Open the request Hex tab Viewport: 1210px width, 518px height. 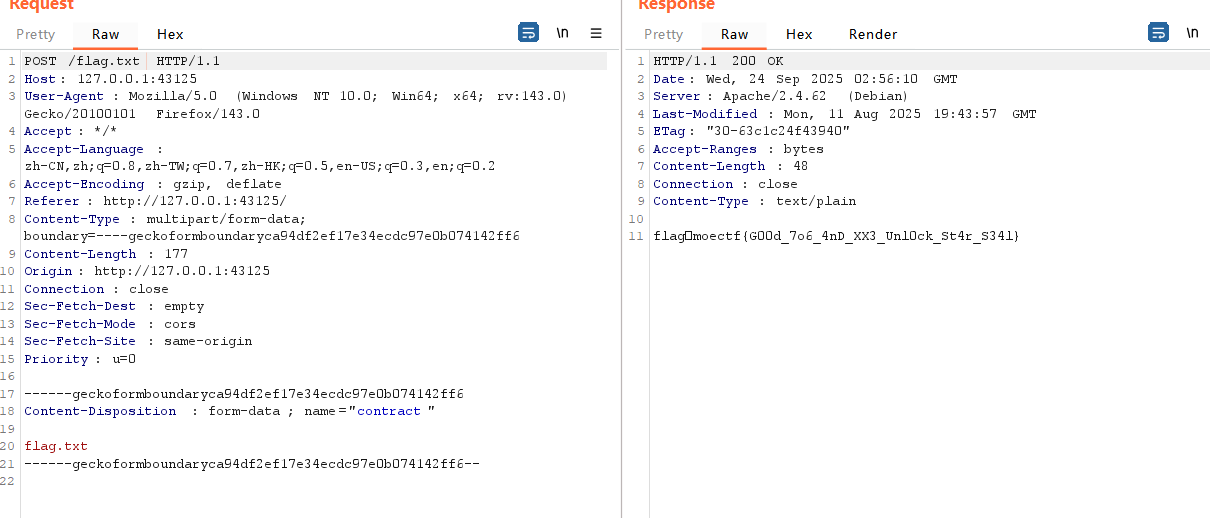click(170, 34)
